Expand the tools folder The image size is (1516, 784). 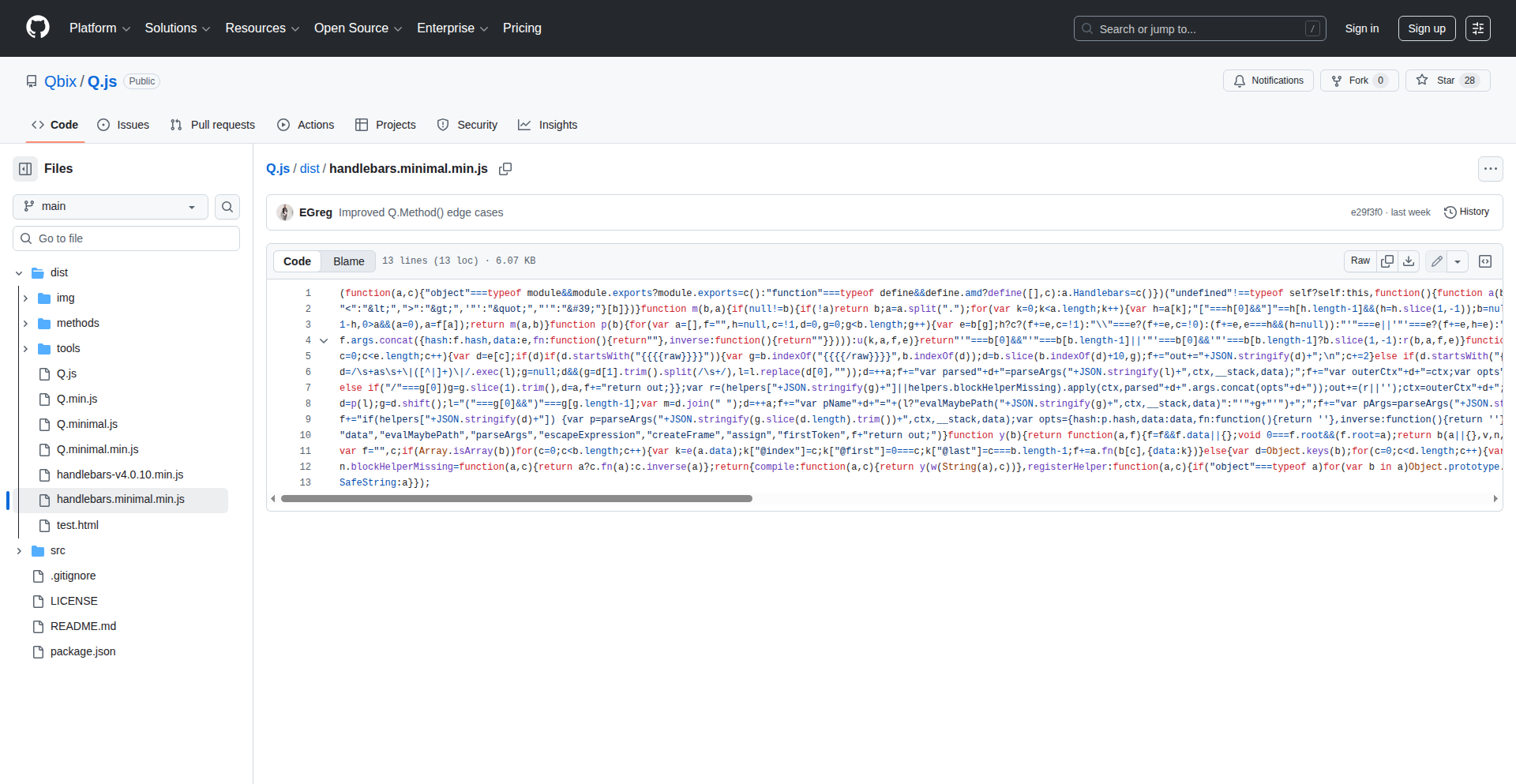click(25, 349)
